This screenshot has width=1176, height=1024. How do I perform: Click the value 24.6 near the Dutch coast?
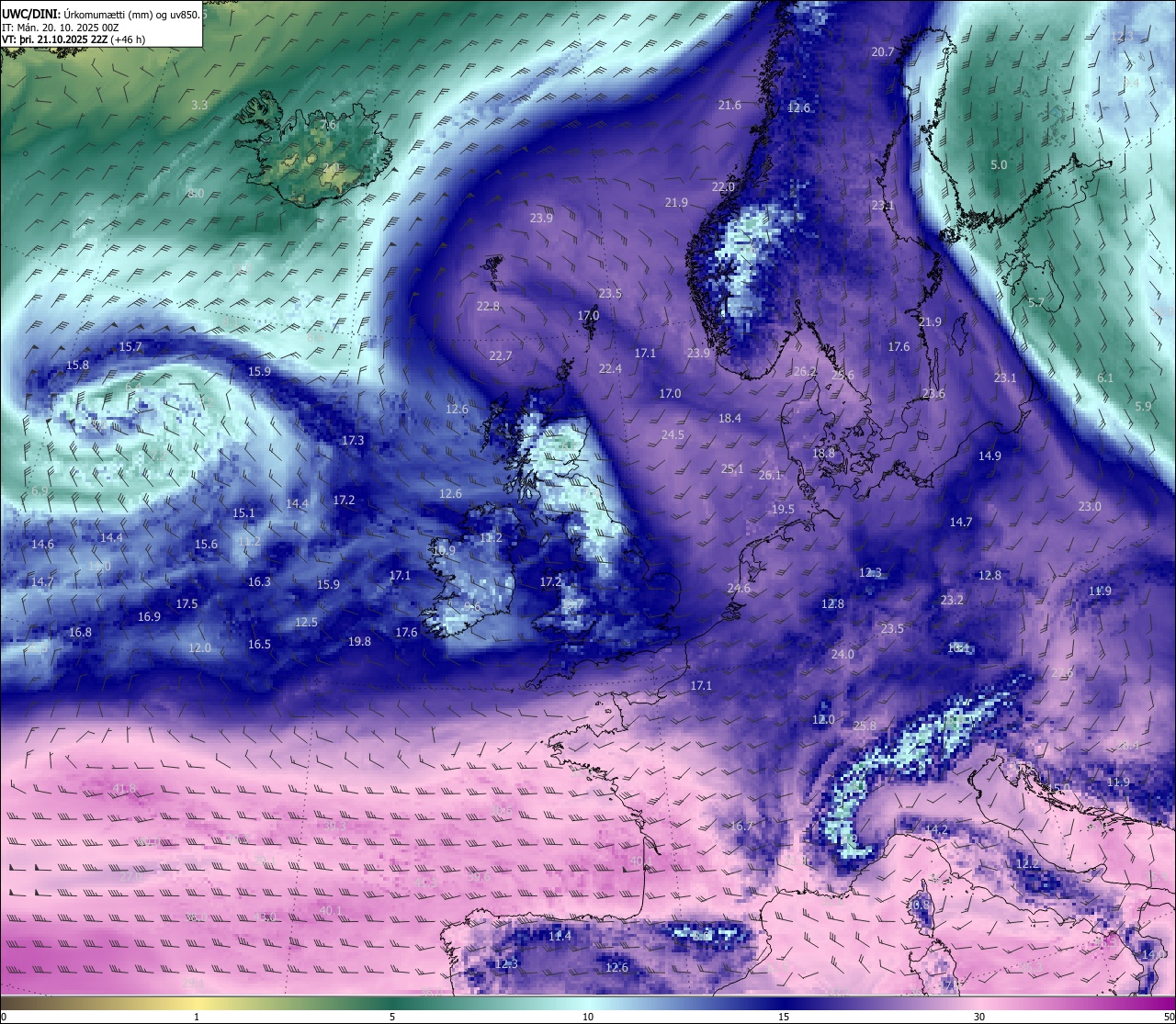[x=739, y=588]
